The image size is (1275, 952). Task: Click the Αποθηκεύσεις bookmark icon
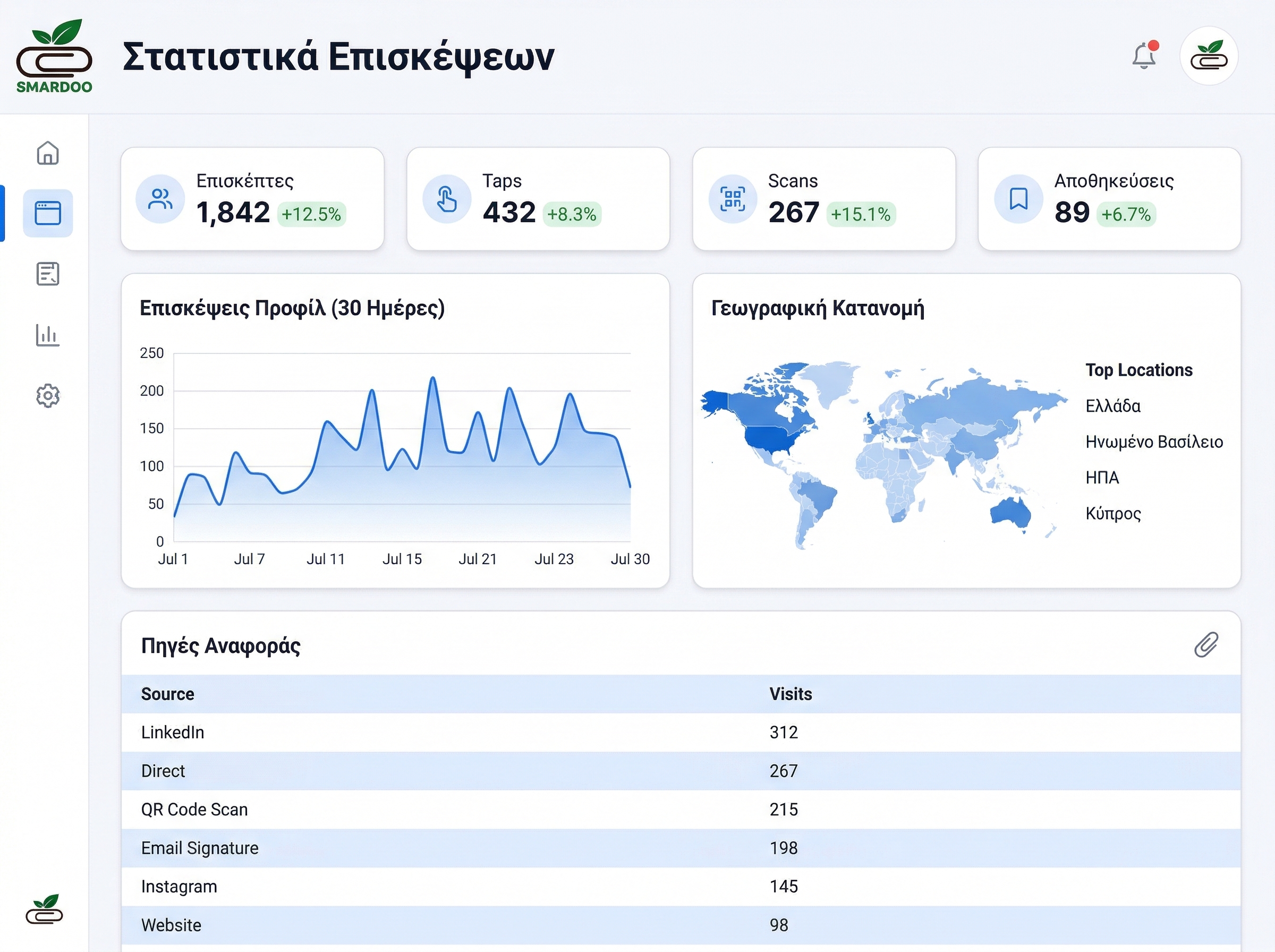1017,198
